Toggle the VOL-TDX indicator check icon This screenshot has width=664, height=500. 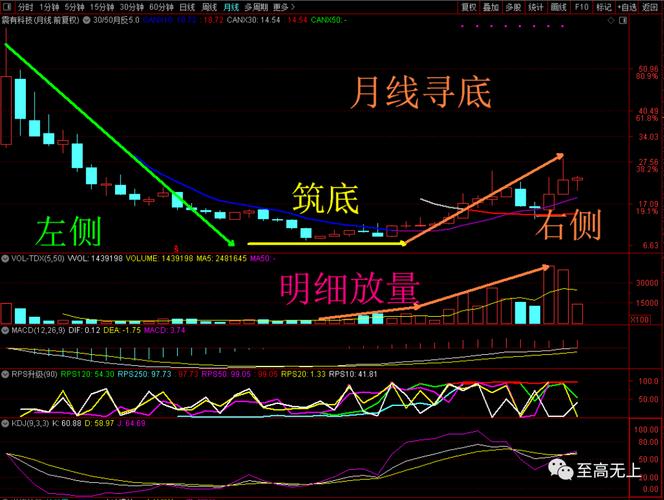[5, 258]
